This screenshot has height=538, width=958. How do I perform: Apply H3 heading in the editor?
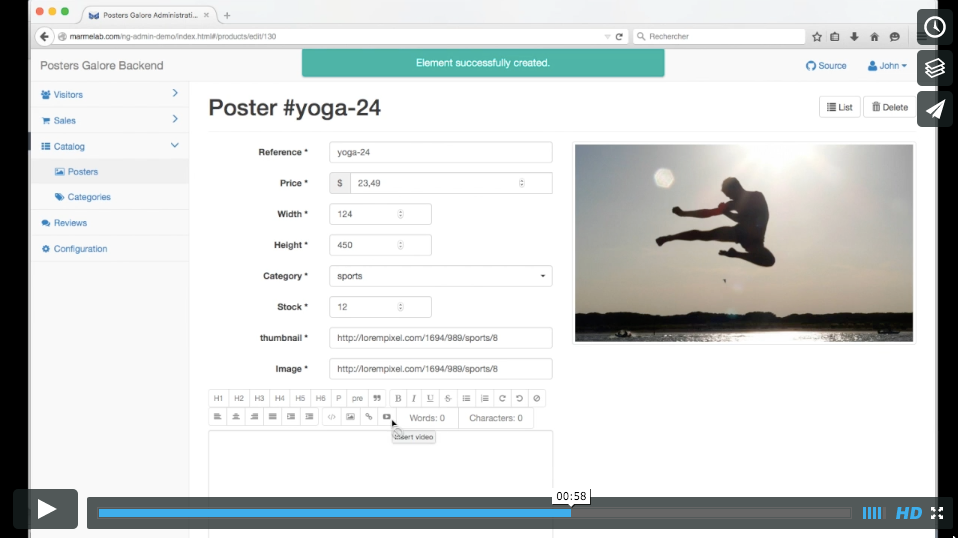click(x=259, y=398)
